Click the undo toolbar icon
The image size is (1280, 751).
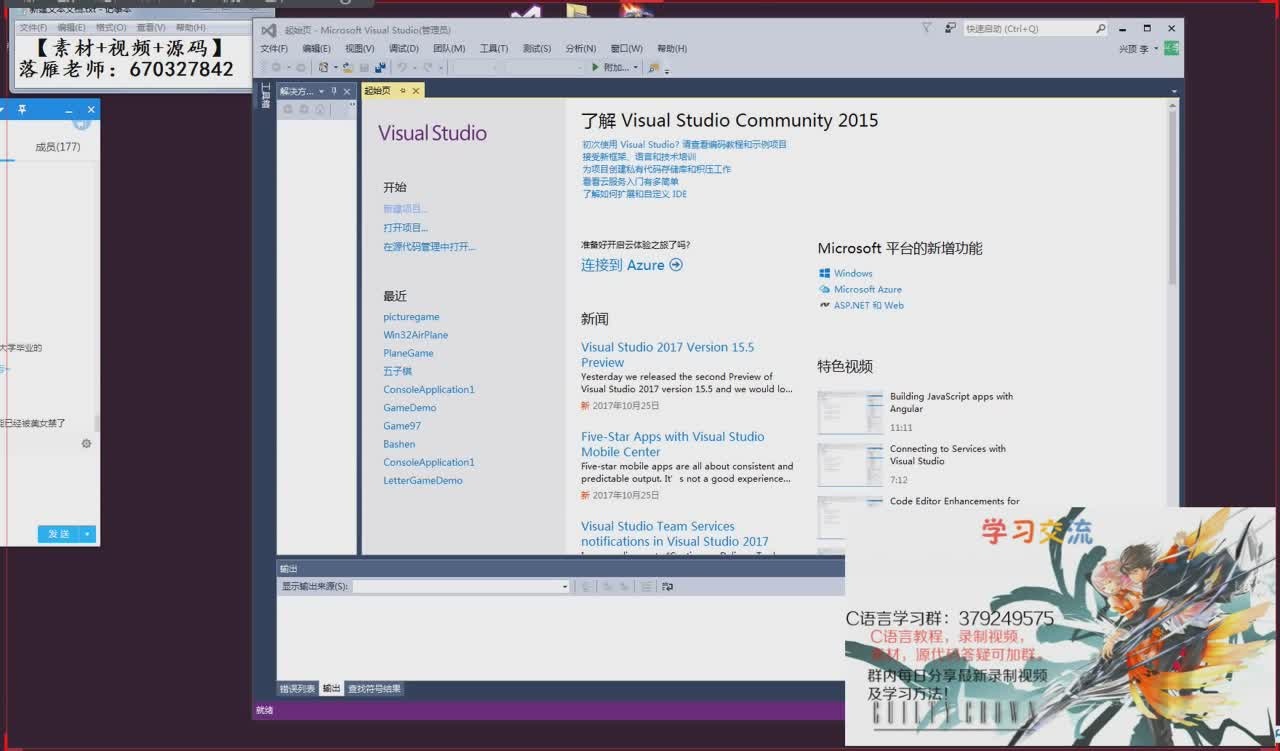[x=402, y=67]
